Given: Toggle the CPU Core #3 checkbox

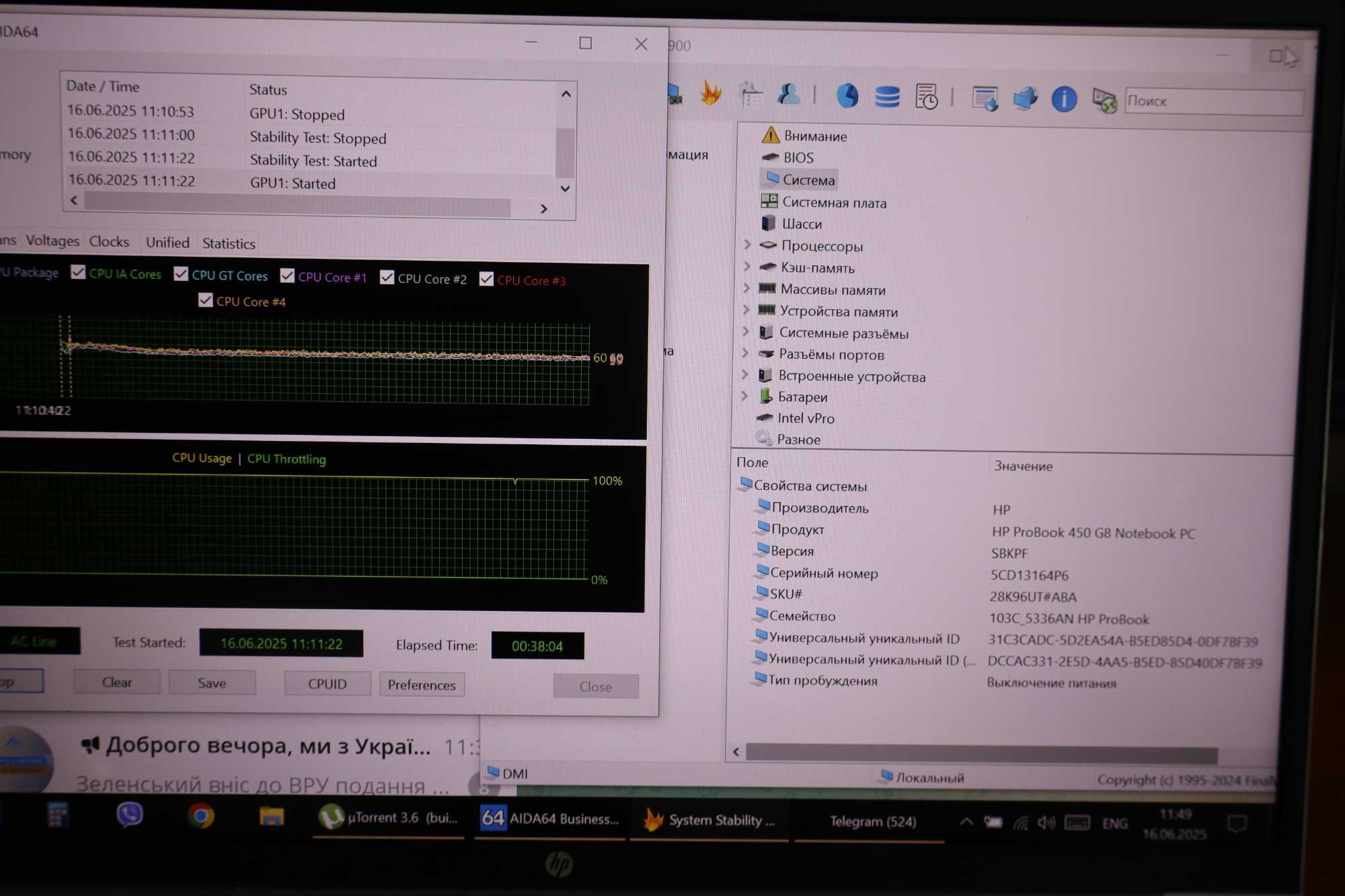Looking at the screenshot, I should click(x=486, y=279).
